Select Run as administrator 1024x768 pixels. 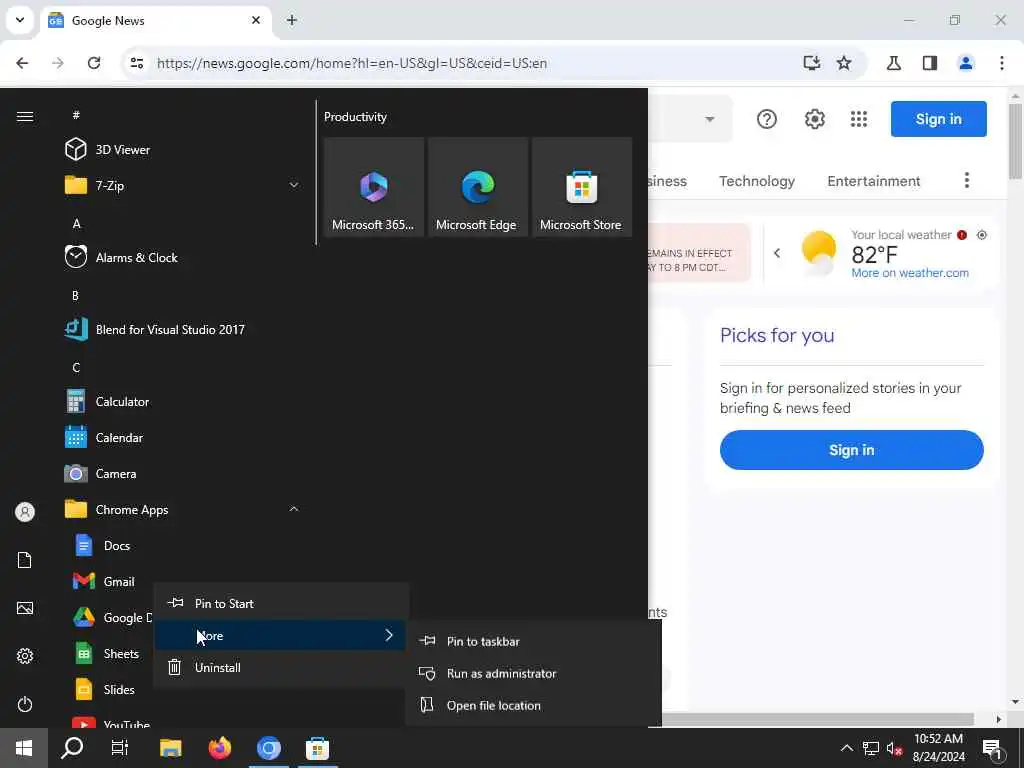[x=533, y=673]
